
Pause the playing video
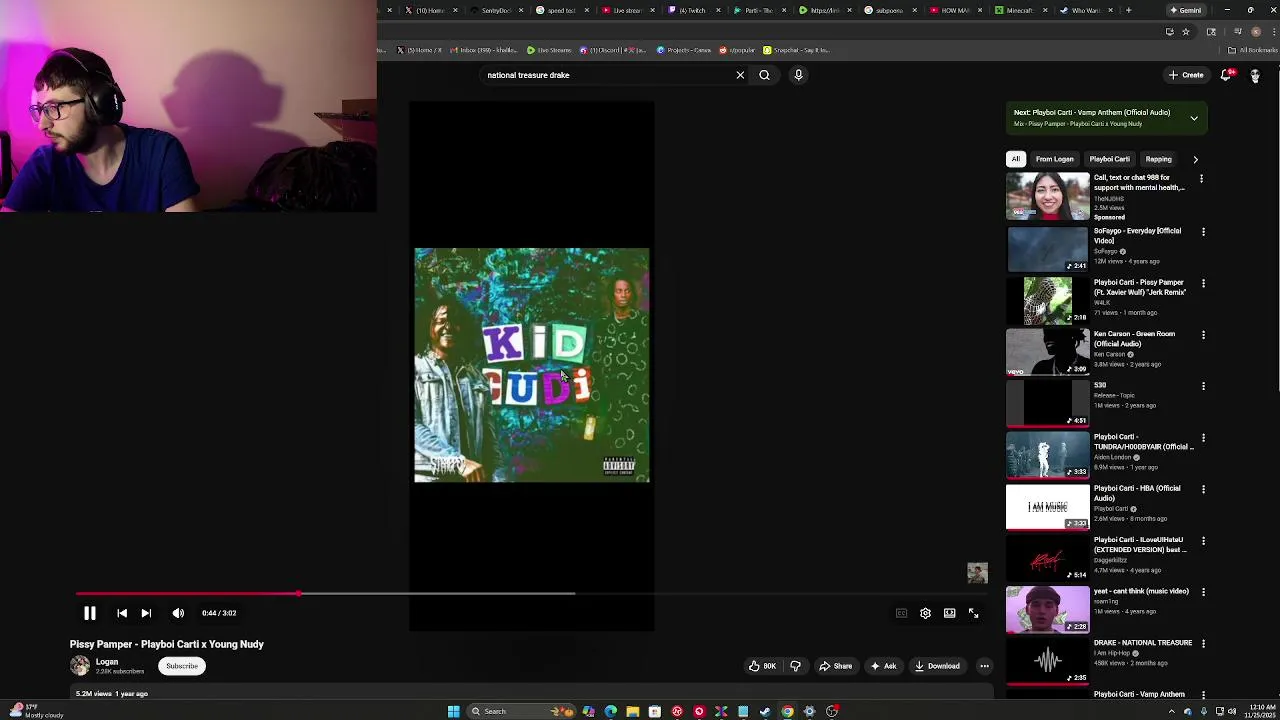click(89, 613)
